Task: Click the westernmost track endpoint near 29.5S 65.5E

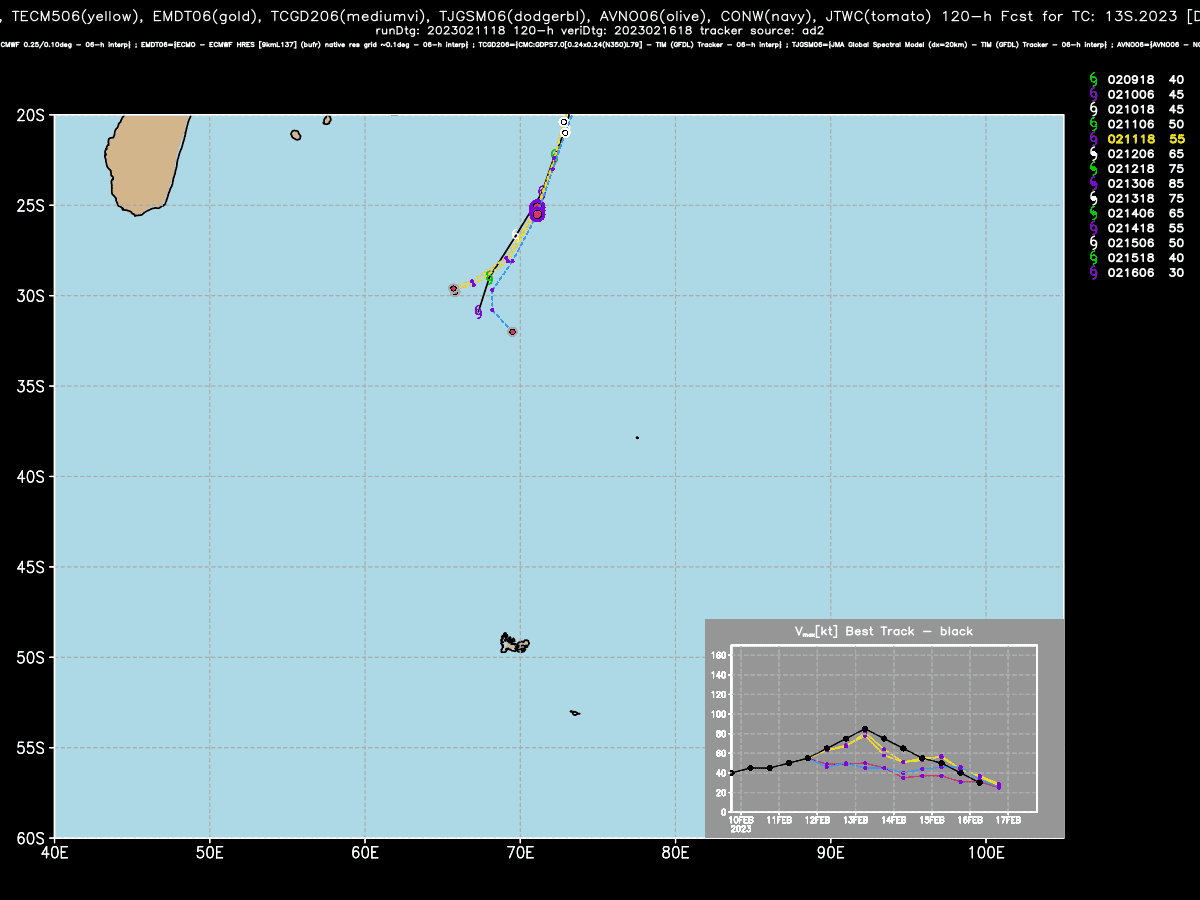Action: pyautogui.click(x=454, y=289)
